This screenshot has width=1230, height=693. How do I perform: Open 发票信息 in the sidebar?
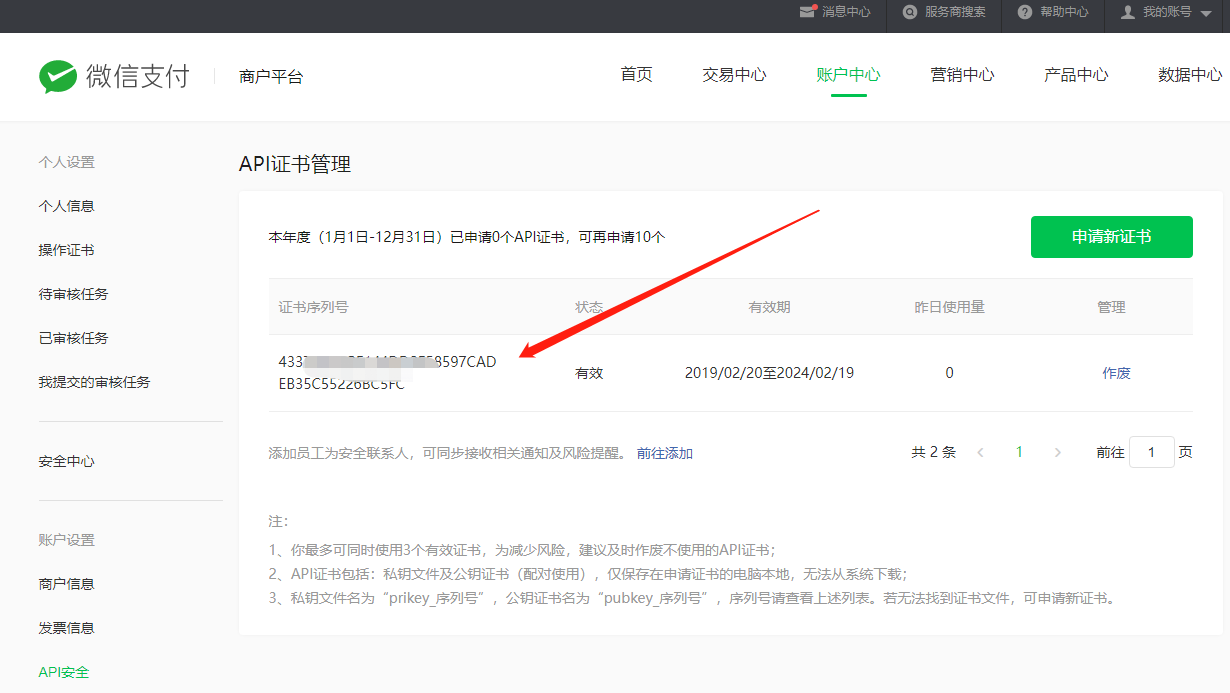(67, 628)
